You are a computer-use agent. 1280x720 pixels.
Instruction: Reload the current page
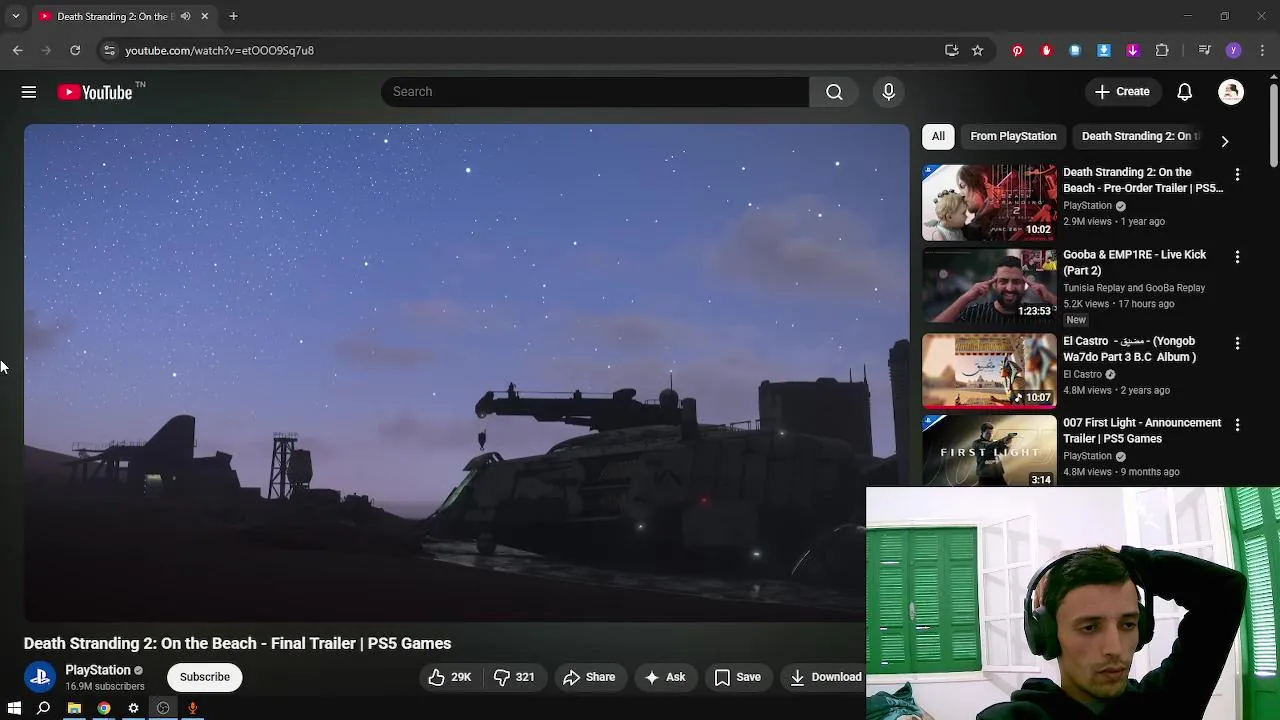pyautogui.click(x=75, y=50)
